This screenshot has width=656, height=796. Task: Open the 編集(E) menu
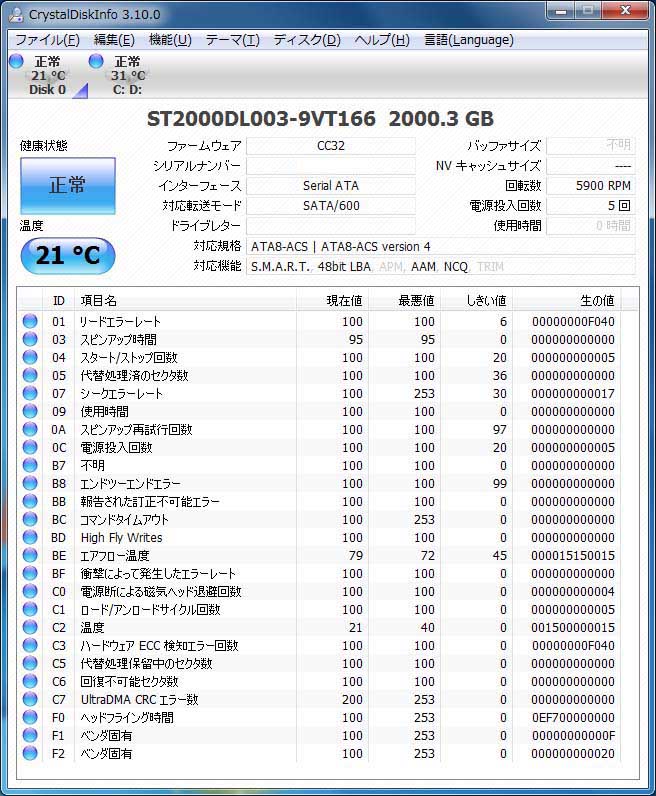tap(114, 40)
